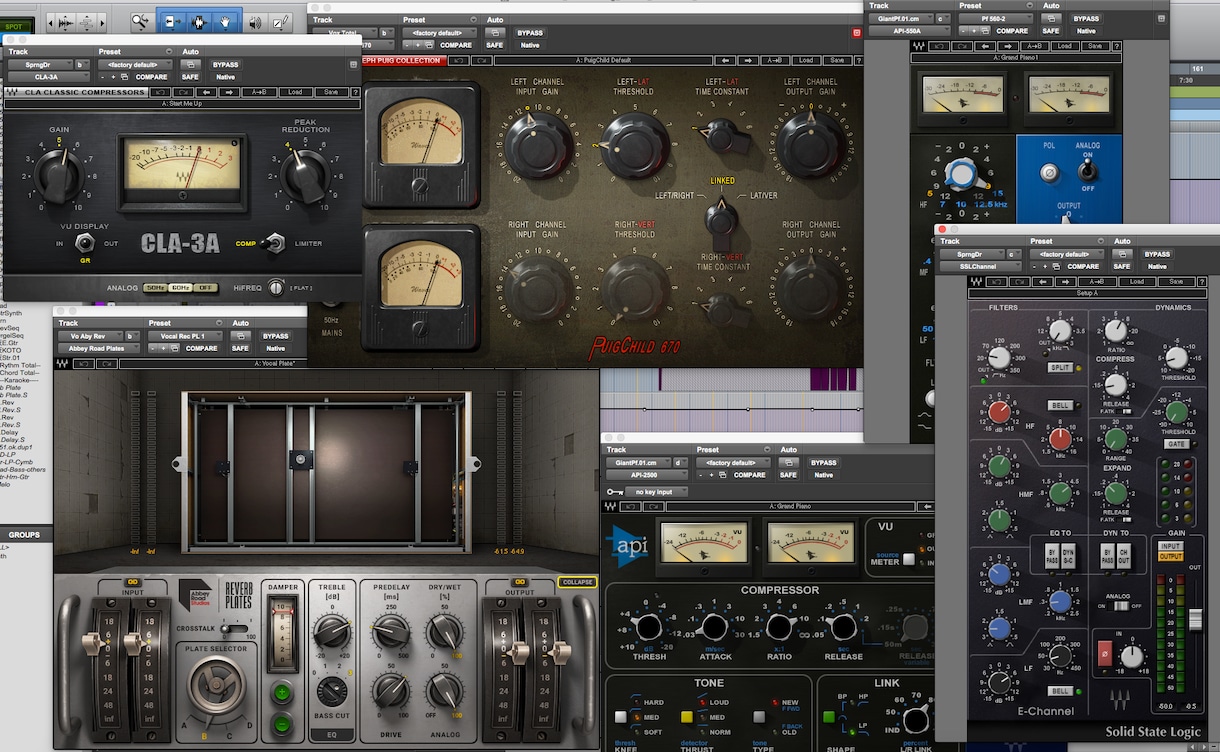
Task: Load previous preset arrow in CLA-3A
Action: (x=206, y=92)
